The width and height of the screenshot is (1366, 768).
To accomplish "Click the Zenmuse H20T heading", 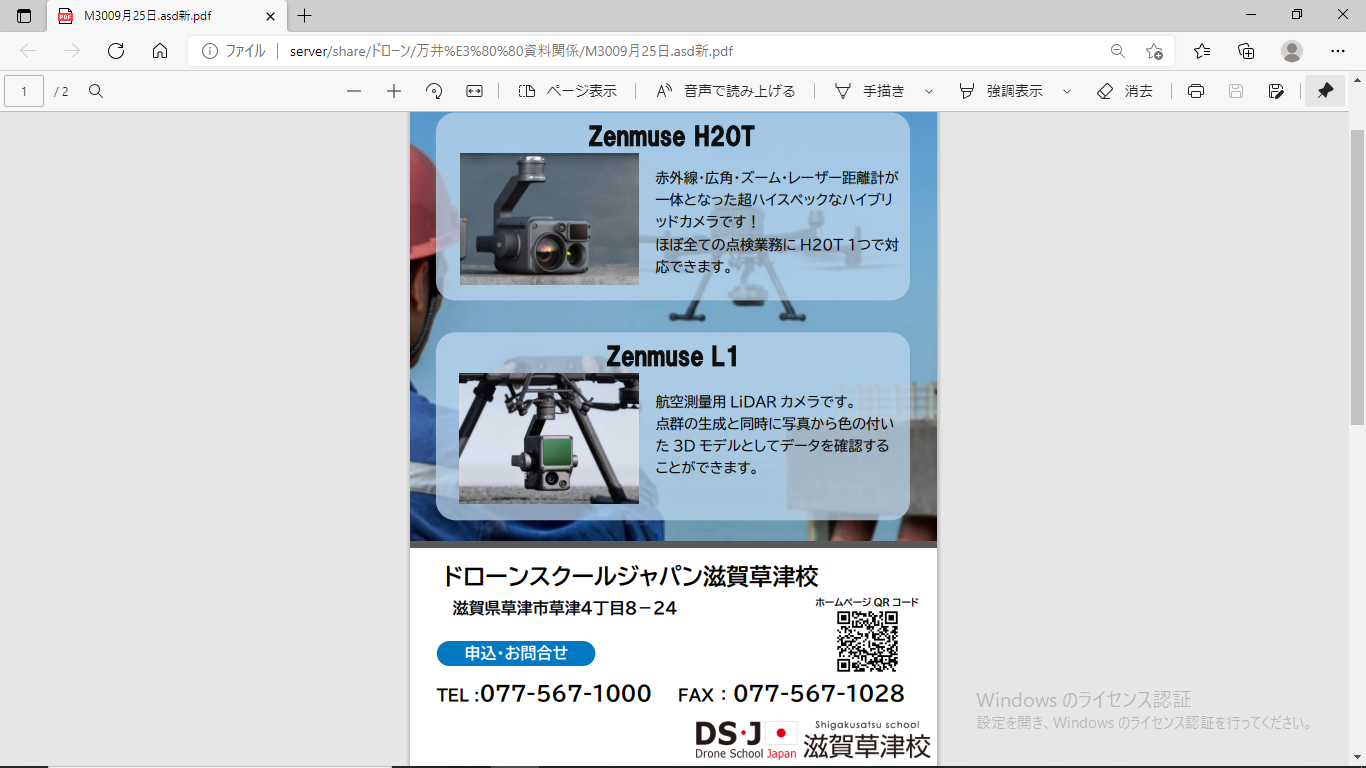I will click(x=671, y=136).
